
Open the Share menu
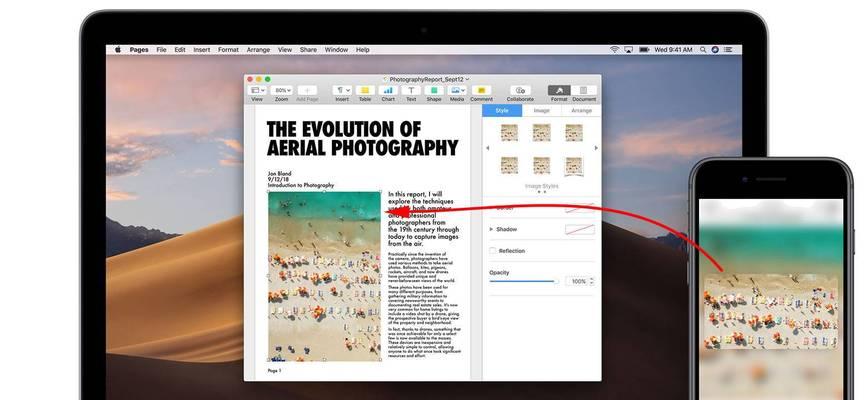point(308,50)
